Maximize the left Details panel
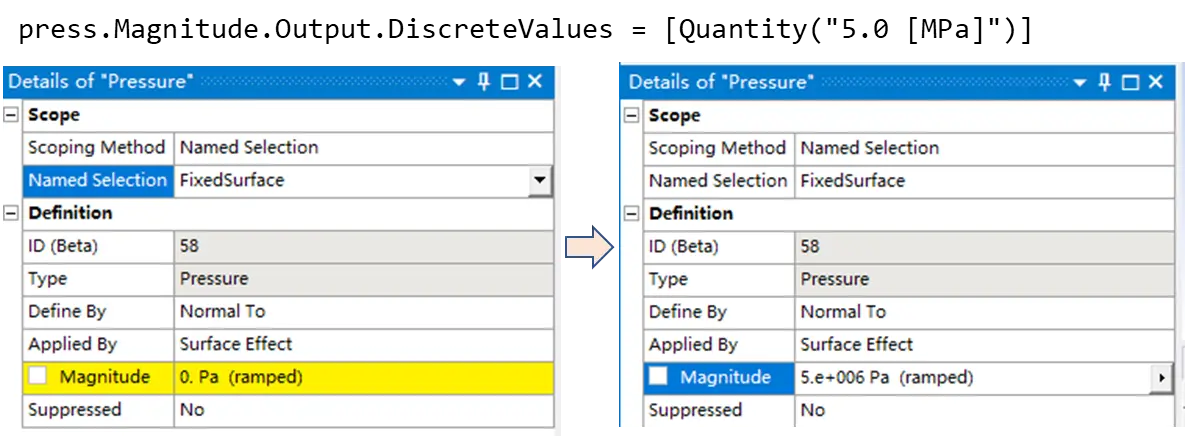 click(x=509, y=82)
